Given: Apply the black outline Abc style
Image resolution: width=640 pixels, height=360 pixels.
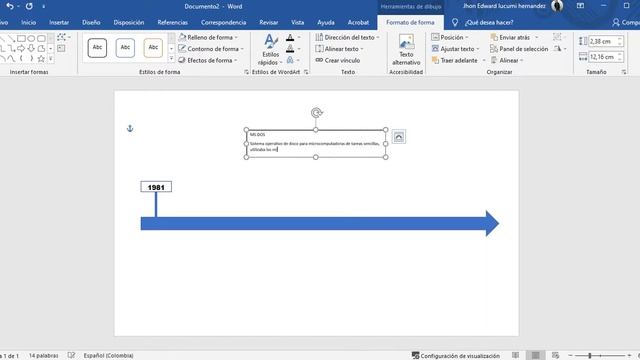Looking at the screenshot, I should (97, 48).
